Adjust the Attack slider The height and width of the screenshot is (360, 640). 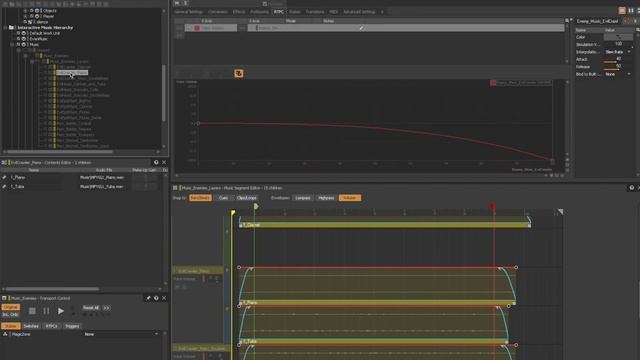pos(618,60)
